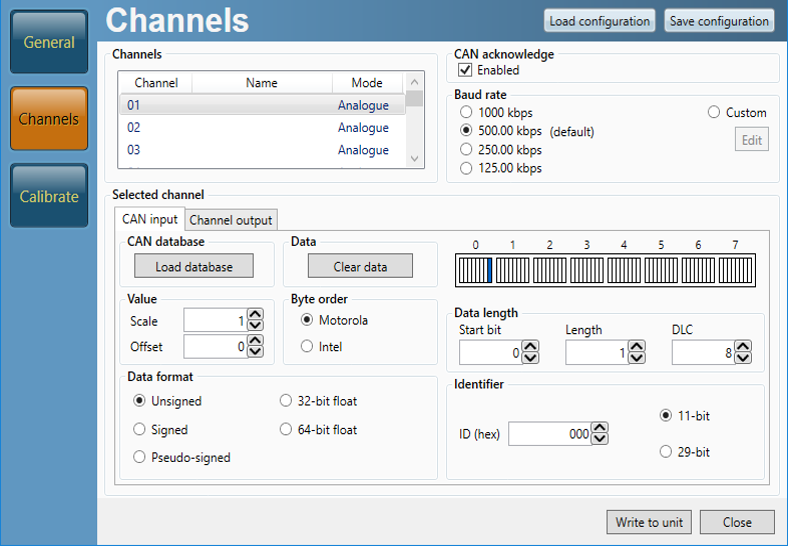
Task: Decrease the ID hex value
Action: coord(599,439)
